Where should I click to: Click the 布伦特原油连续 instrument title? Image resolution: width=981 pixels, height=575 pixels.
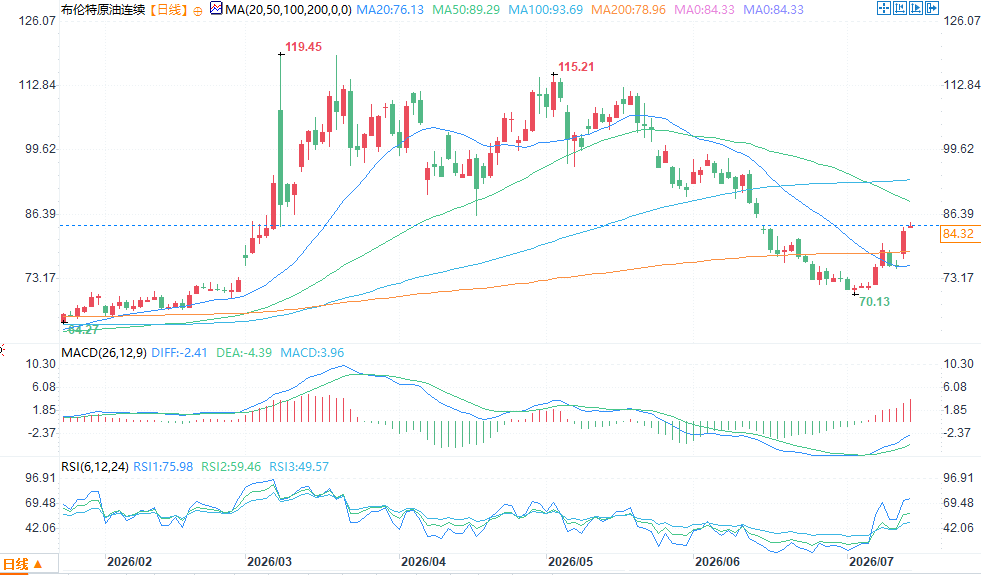(x=103, y=9)
